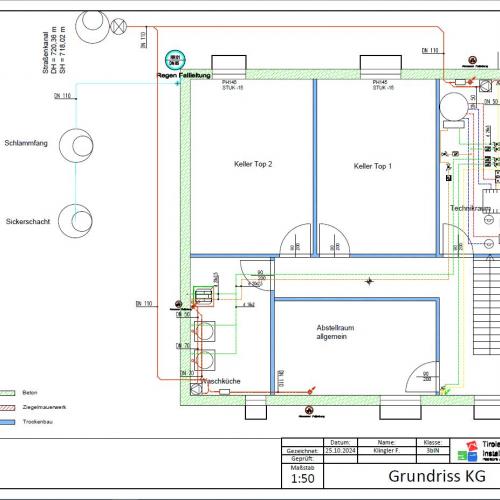Select the 'SH = 718,02 m' elevation text
This screenshot has width=500, height=500.
point(63,50)
